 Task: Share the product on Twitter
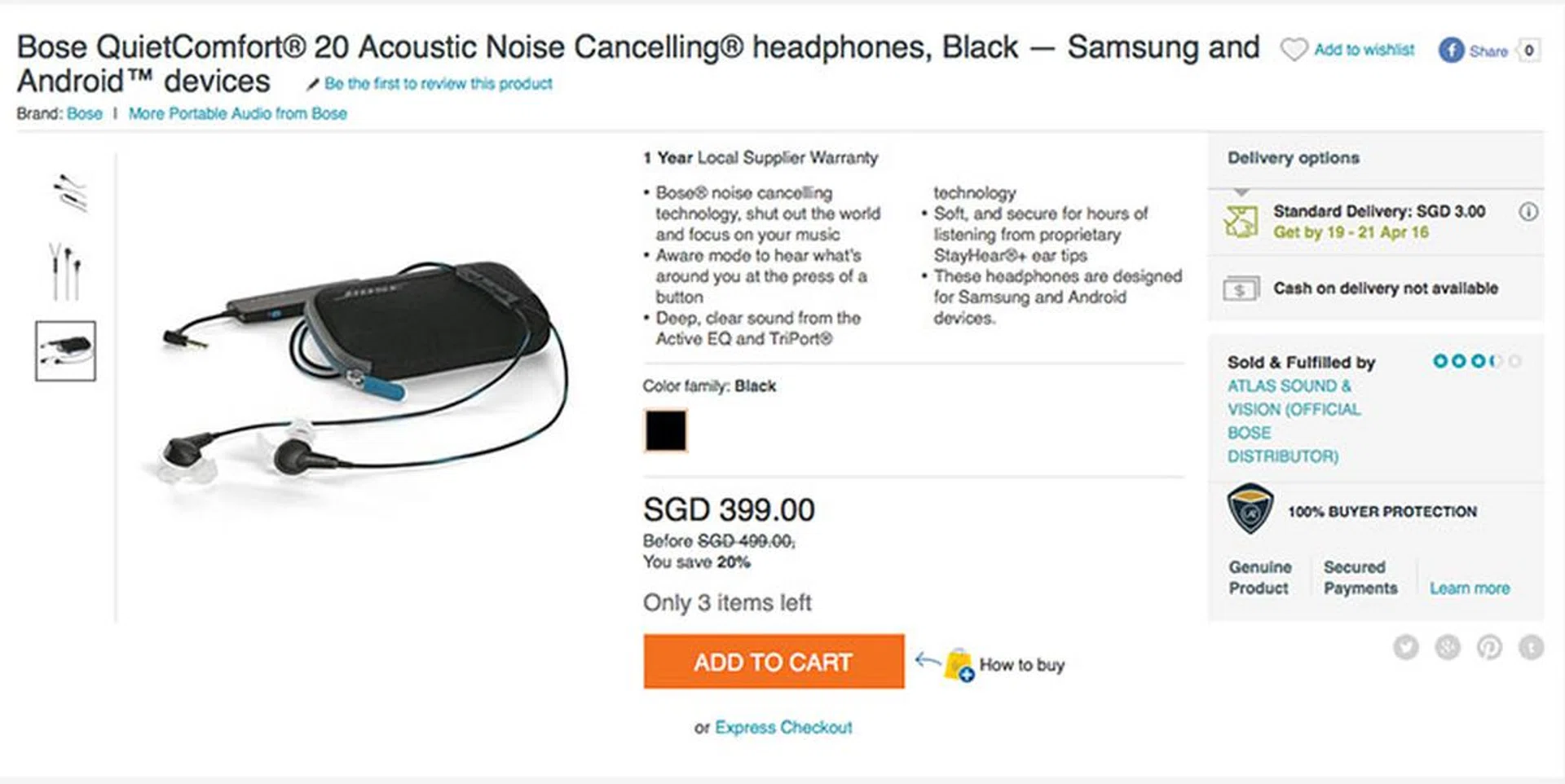1406,647
